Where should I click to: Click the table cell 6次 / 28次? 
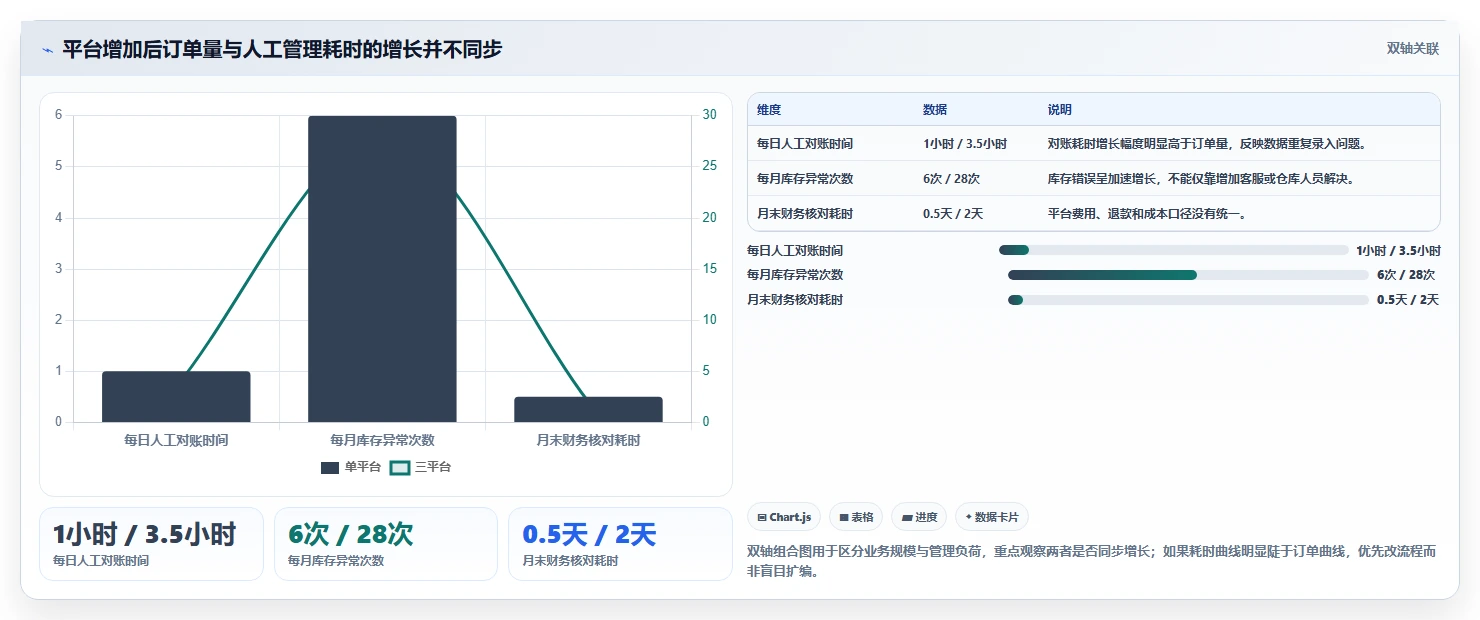[x=951, y=179]
